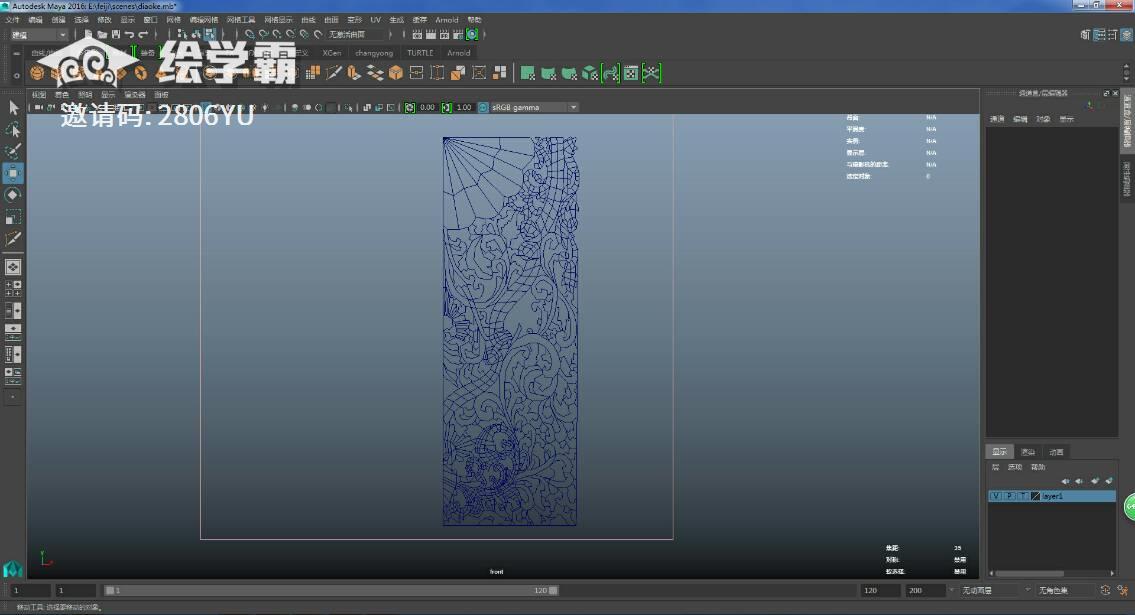This screenshot has width=1135, height=615.
Task: Pick the Paint selection brush tool
Action: click(x=13, y=152)
